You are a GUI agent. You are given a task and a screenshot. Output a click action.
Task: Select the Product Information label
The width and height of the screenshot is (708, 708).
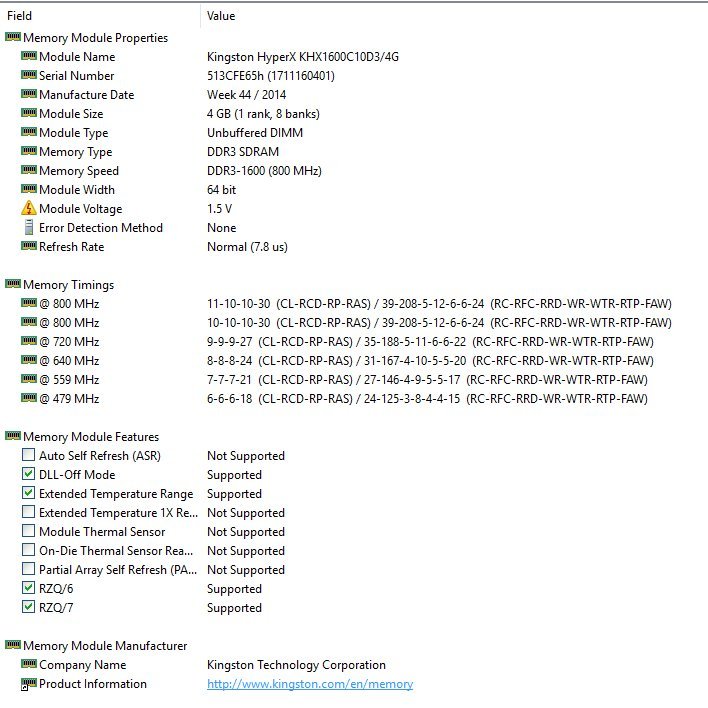(93, 684)
